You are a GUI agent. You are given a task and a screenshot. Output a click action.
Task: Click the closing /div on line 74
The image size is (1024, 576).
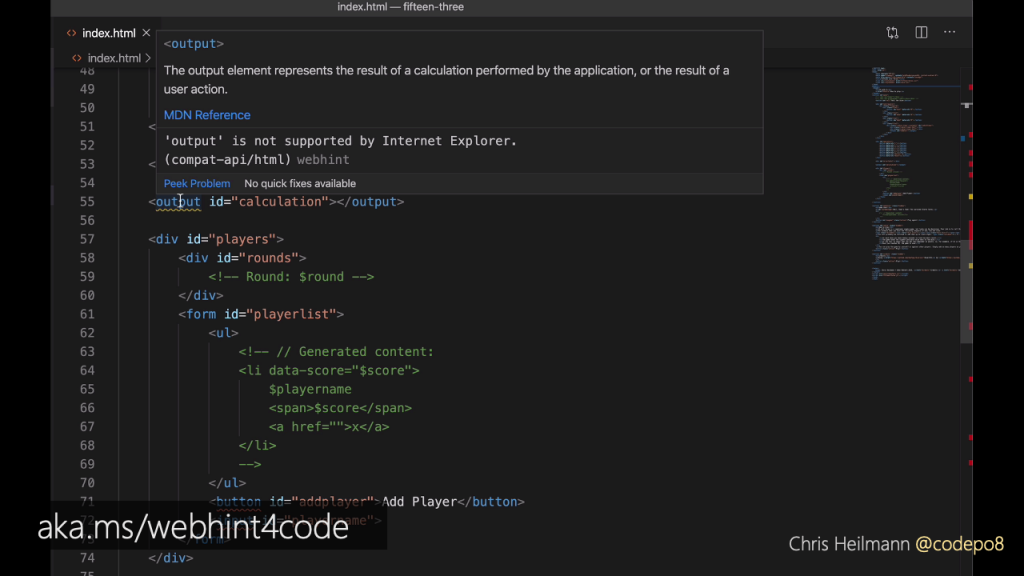tap(170, 558)
